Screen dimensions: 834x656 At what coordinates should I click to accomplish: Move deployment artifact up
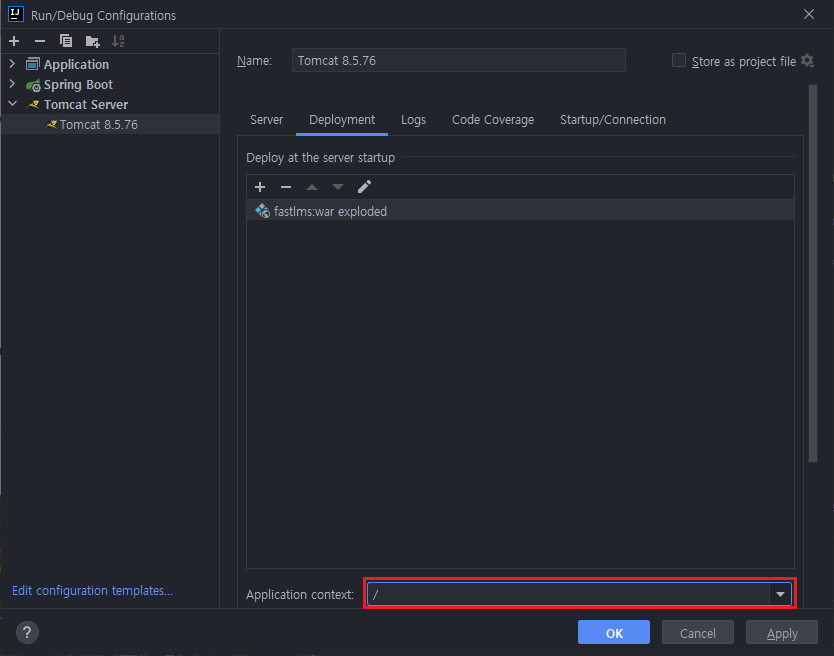pos(312,187)
